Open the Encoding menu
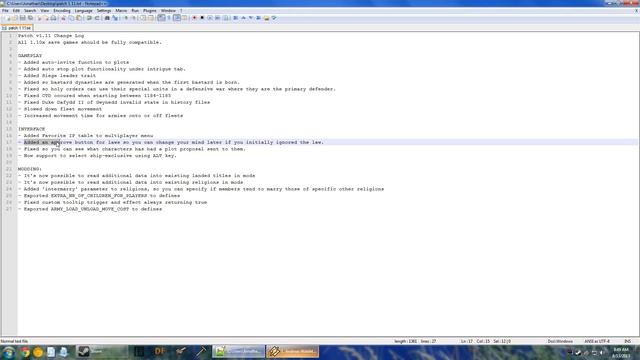 [x=62, y=11]
